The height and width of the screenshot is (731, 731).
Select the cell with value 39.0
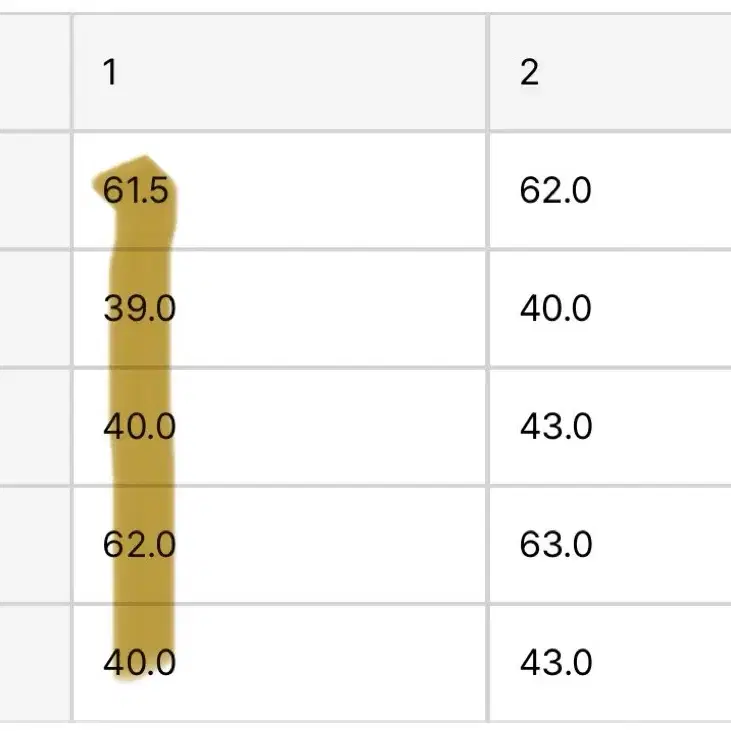point(280,308)
